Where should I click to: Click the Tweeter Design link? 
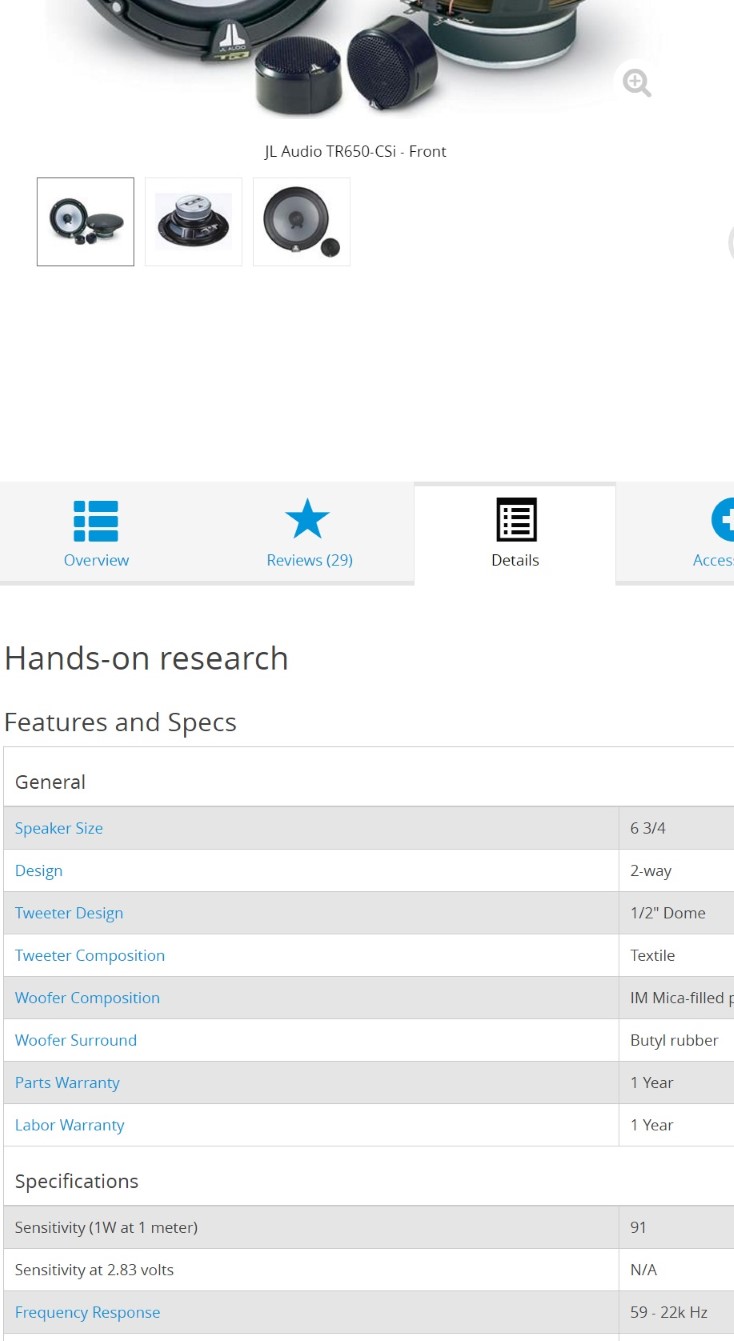coord(69,913)
